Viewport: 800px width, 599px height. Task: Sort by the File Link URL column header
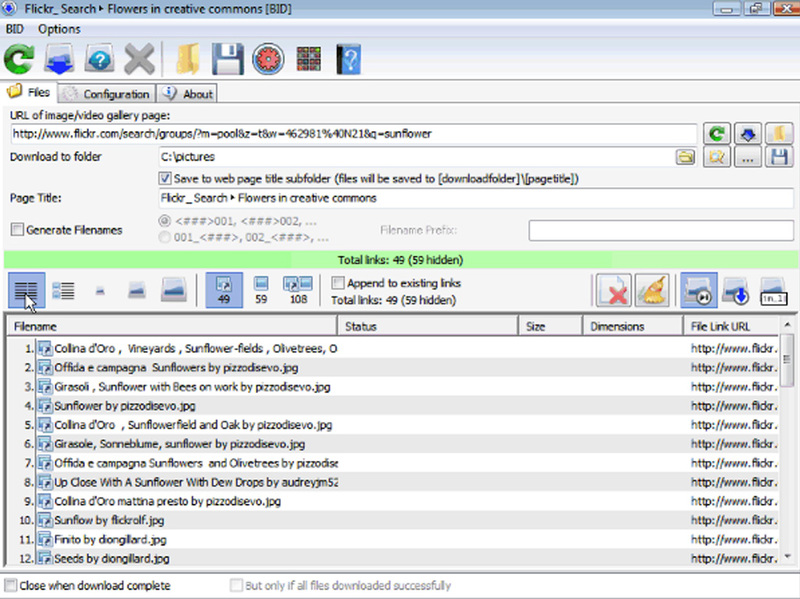click(x=731, y=327)
